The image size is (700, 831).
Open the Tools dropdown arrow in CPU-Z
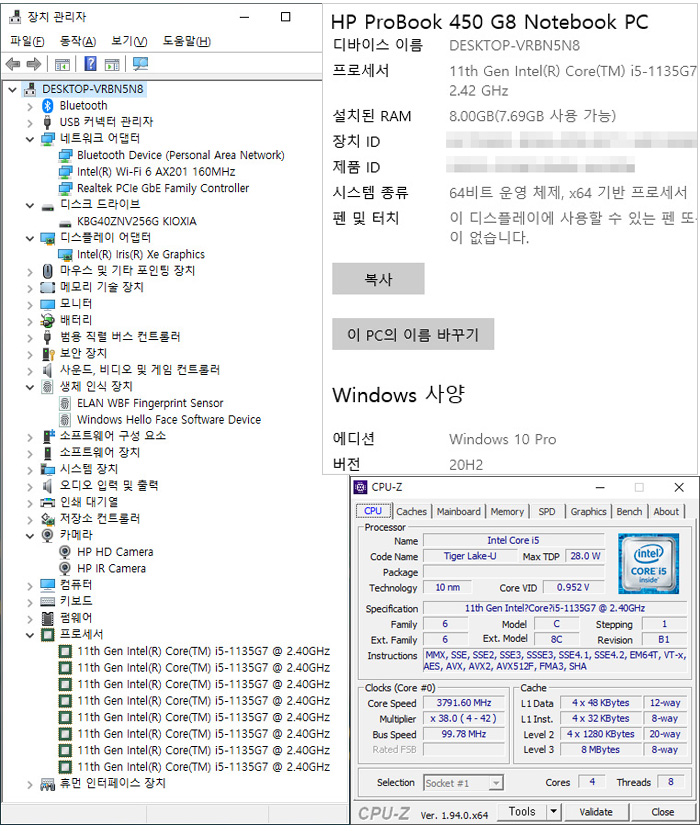553,811
